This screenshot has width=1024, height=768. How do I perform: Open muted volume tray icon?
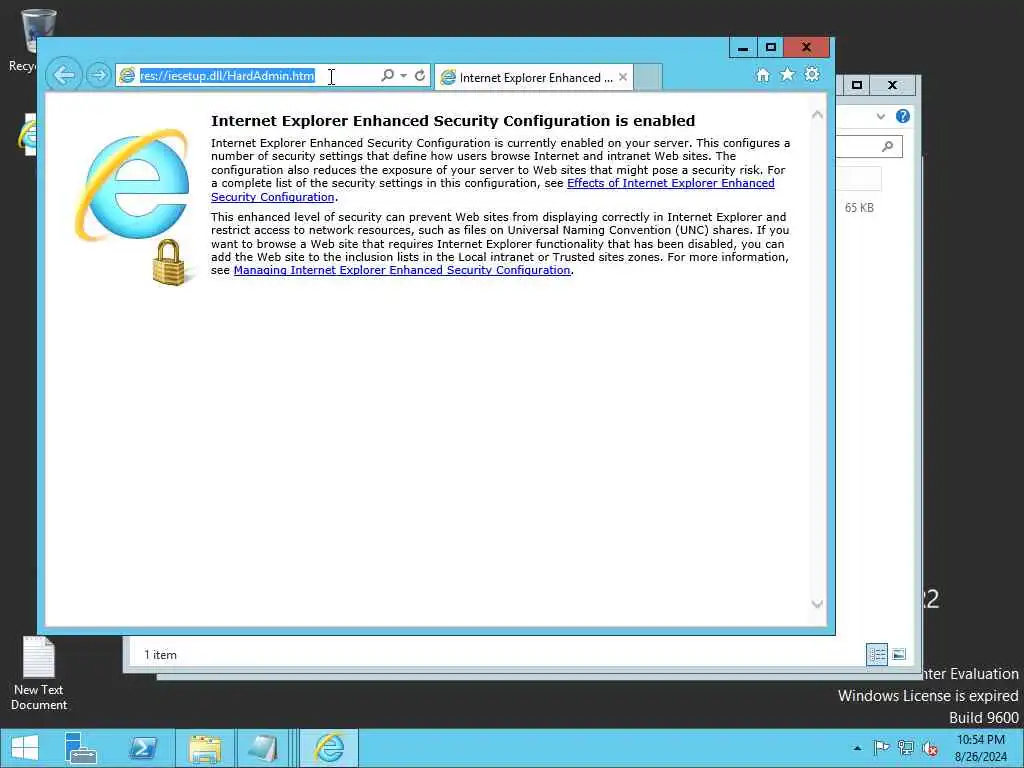(930, 748)
